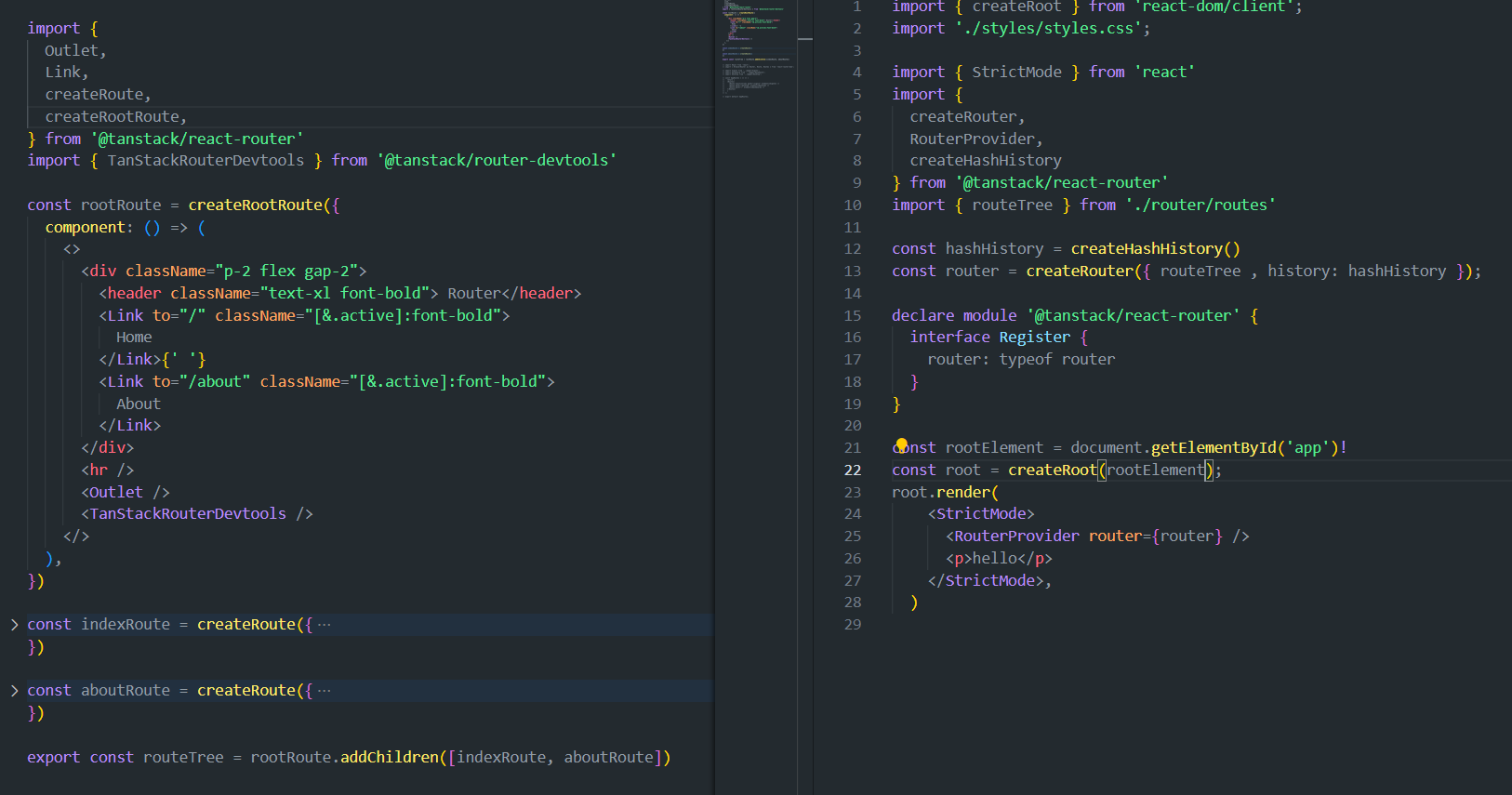Click the '<RouterProvider' JSX tag on line 25
The width and height of the screenshot is (1512, 795).
(x=1013, y=537)
